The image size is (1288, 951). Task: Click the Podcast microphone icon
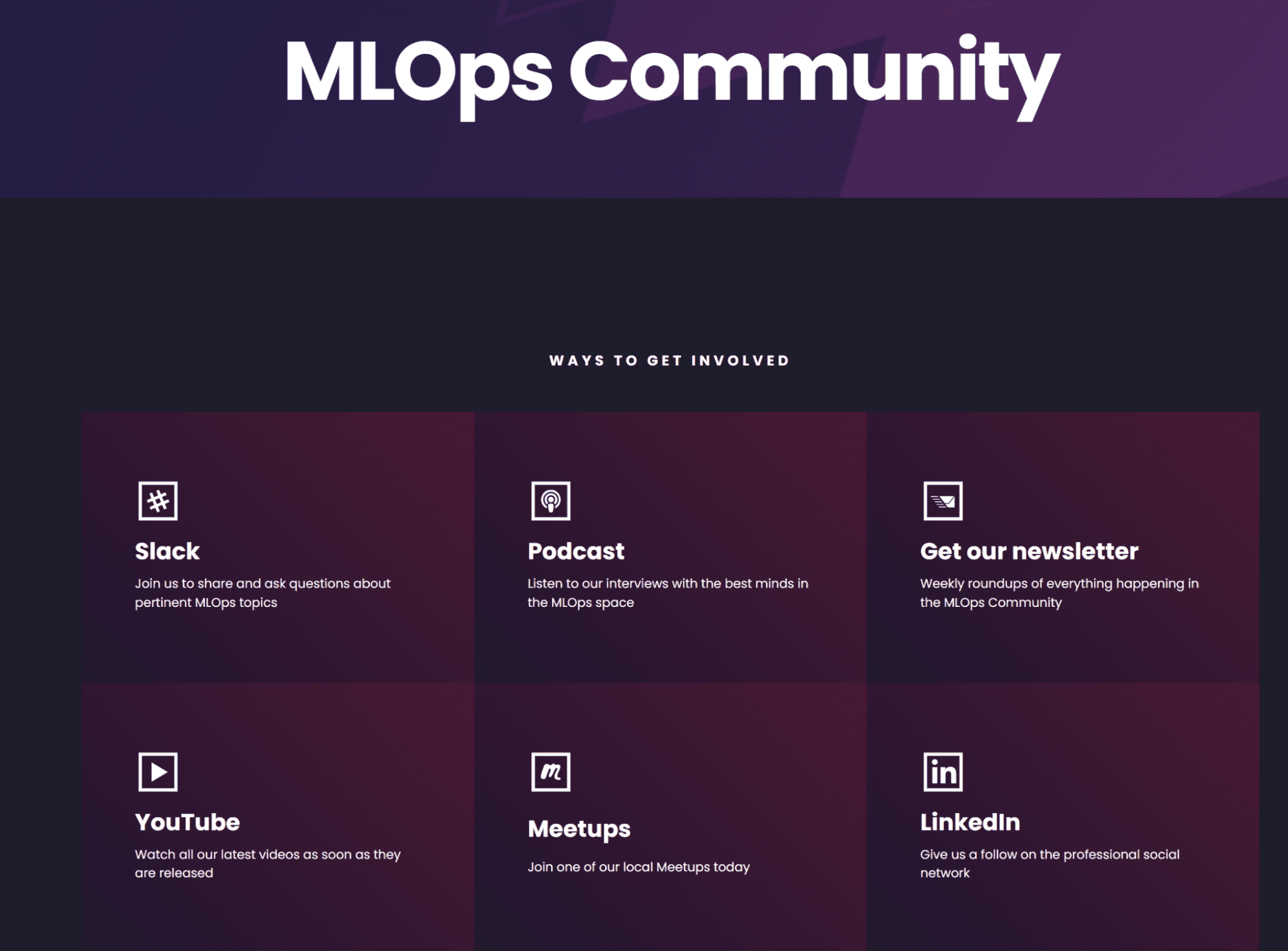pos(551,501)
